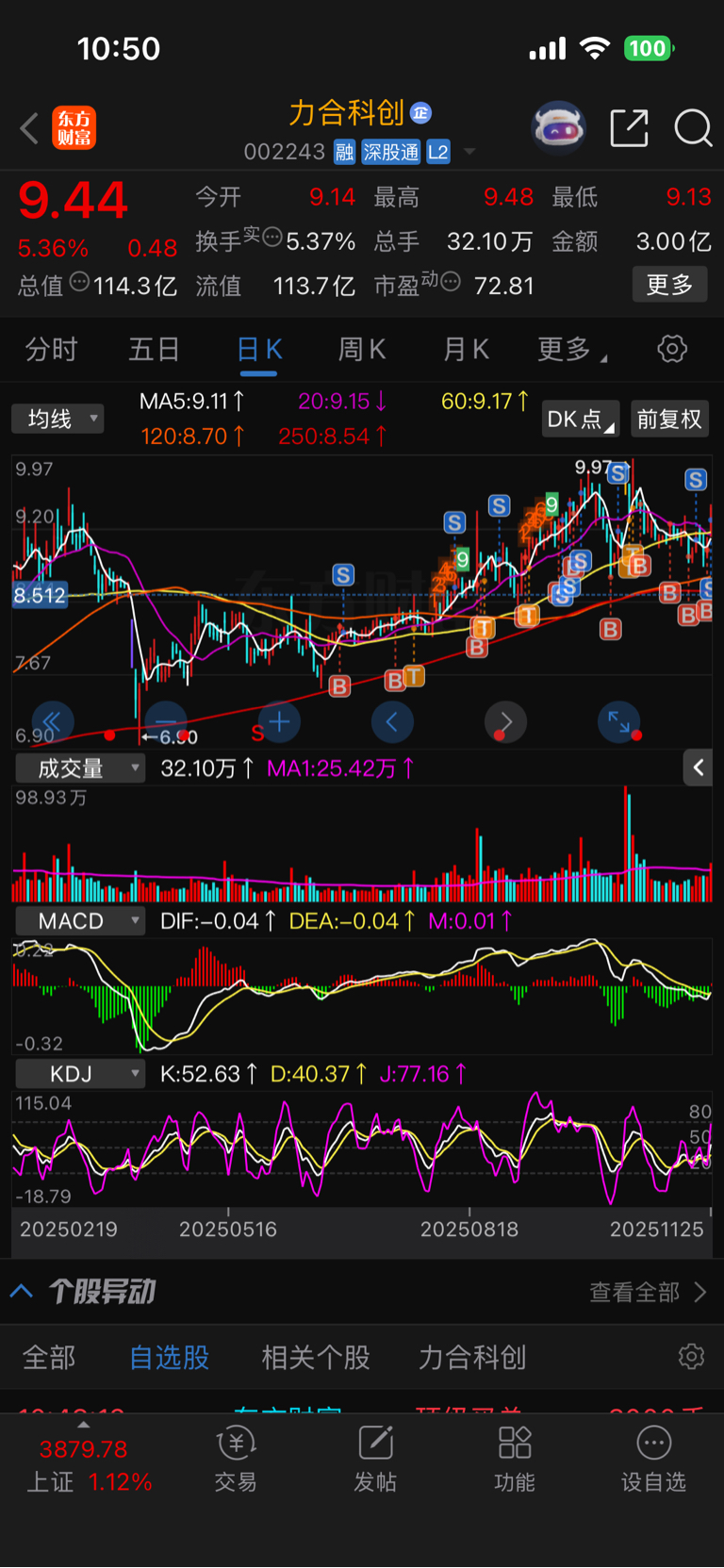Viewport: 724px width, 1568px height.
Task: Tap the S sell marker at the 9.97 peak
Action: (618, 472)
